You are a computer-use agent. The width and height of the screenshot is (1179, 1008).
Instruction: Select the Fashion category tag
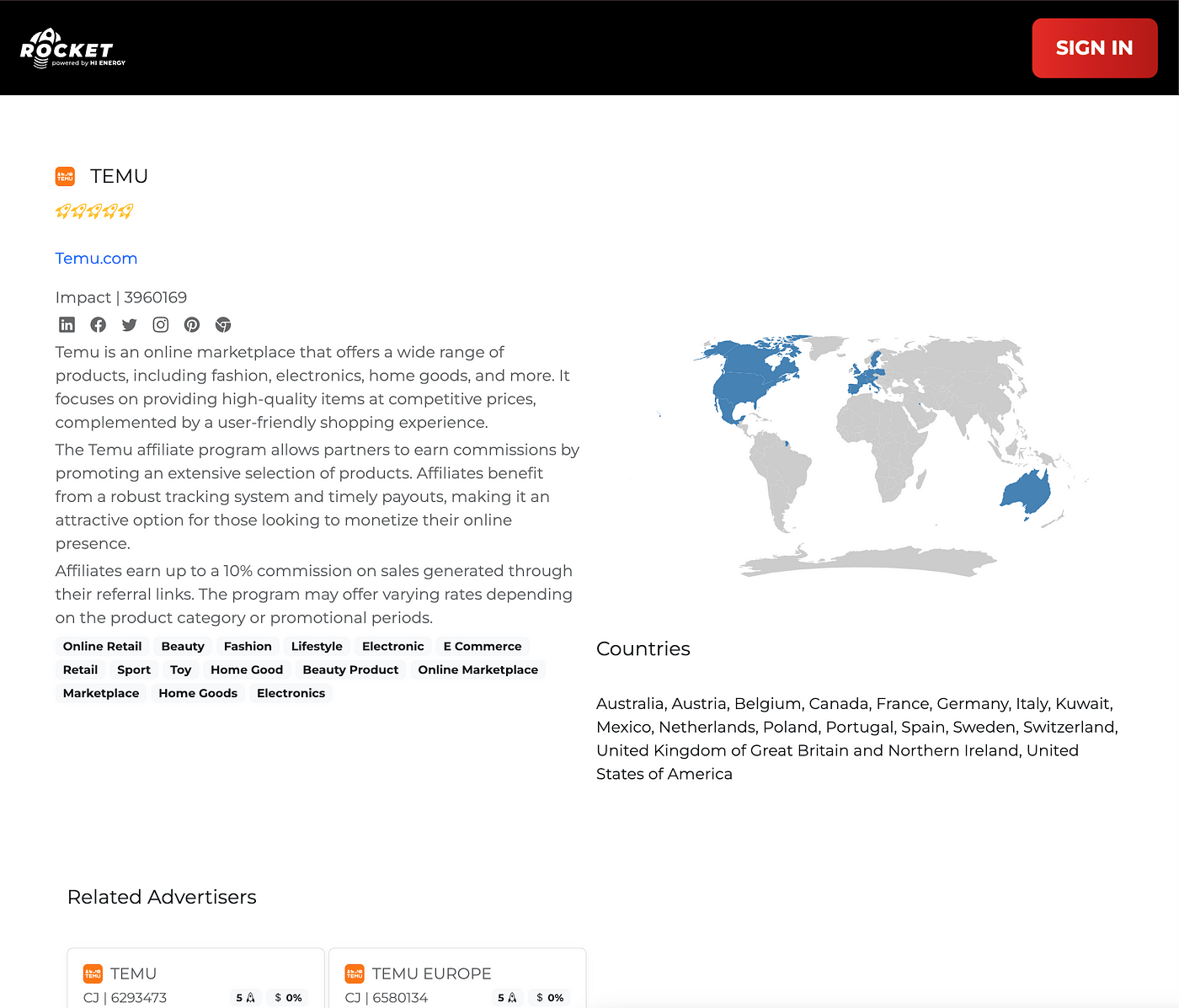248,647
